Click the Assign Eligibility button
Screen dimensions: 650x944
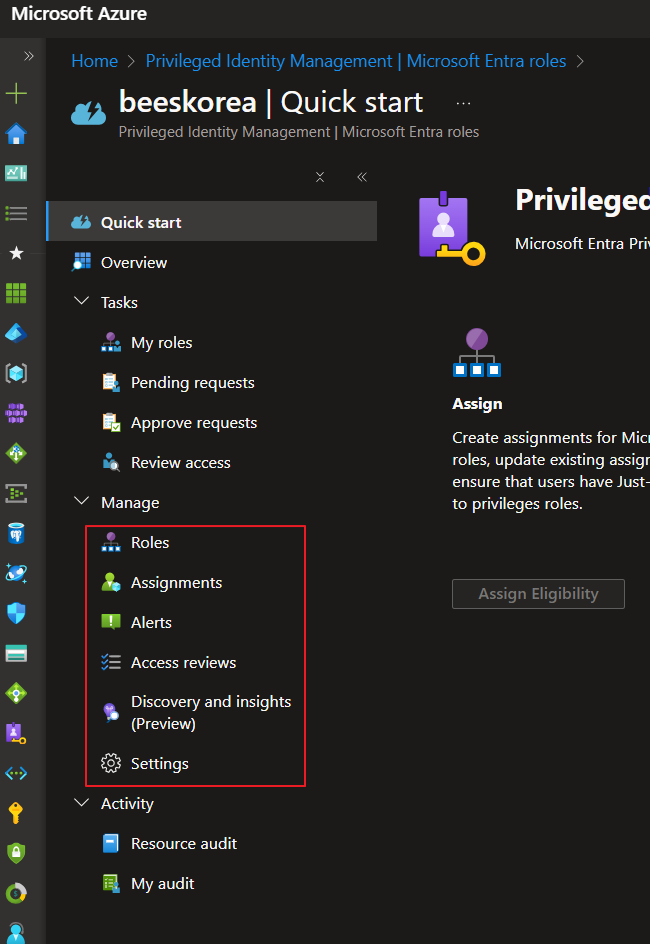coord(538,594)
